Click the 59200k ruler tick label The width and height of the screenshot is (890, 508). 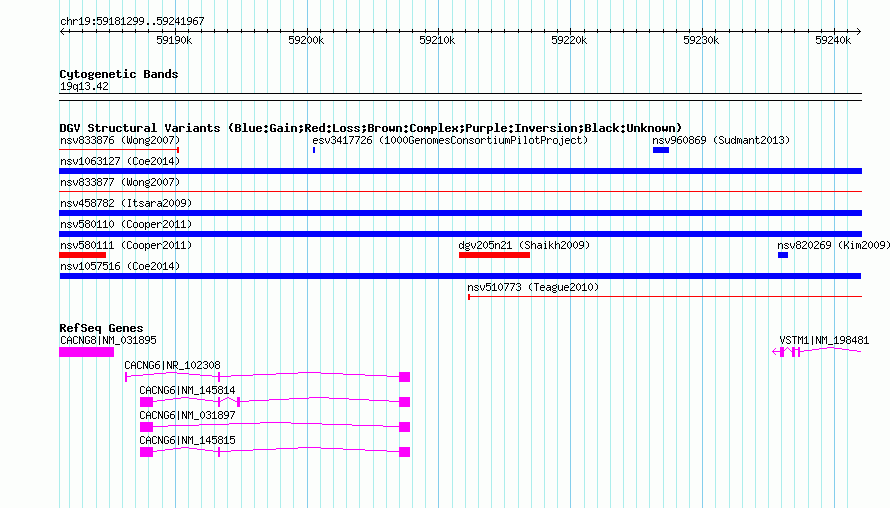click(x=306, y=40)
